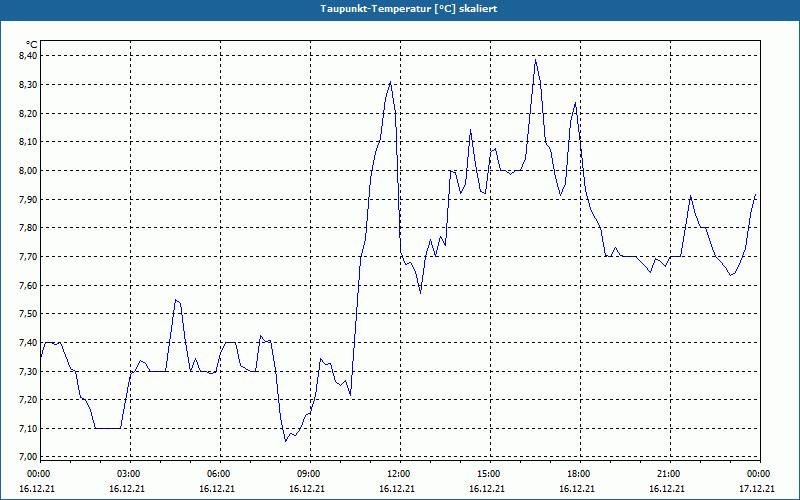Select the 7,40 y-axis value
This screenshot has width=800, height=500.
27,342
